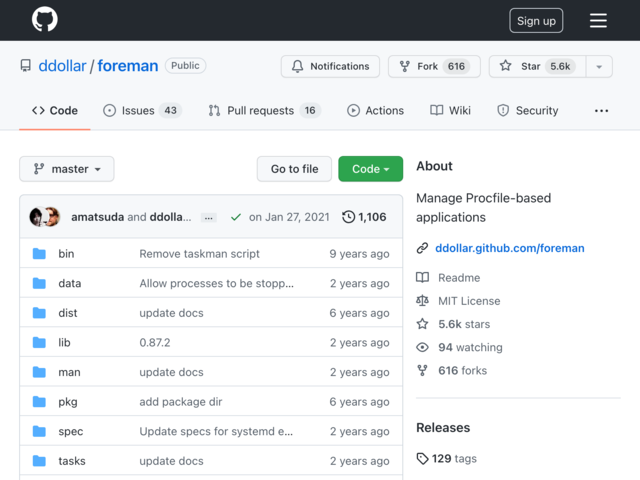Star the repository
This screenshot has height=480, width=640.
tap(538, 67)
